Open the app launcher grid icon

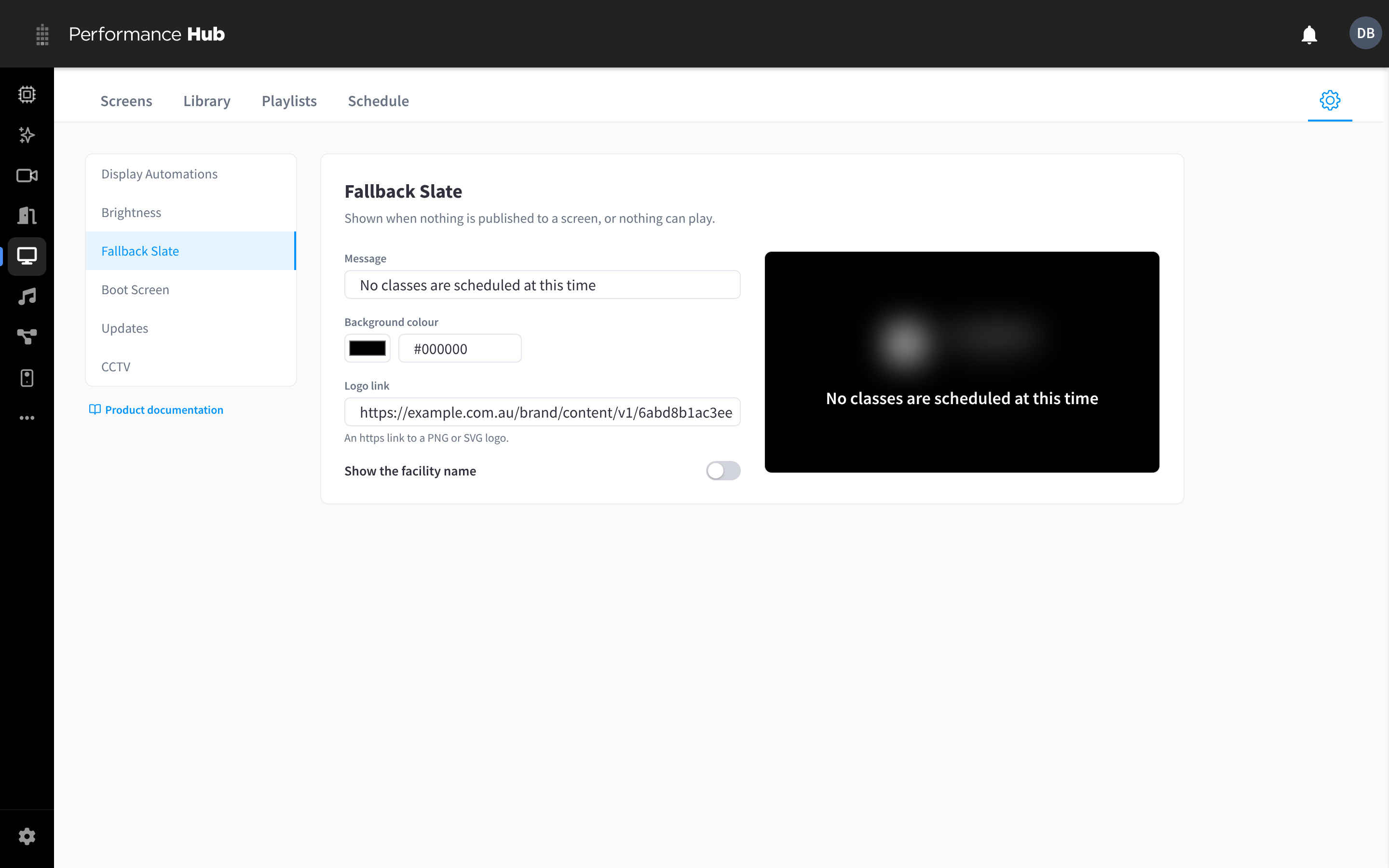click(42, 34)
